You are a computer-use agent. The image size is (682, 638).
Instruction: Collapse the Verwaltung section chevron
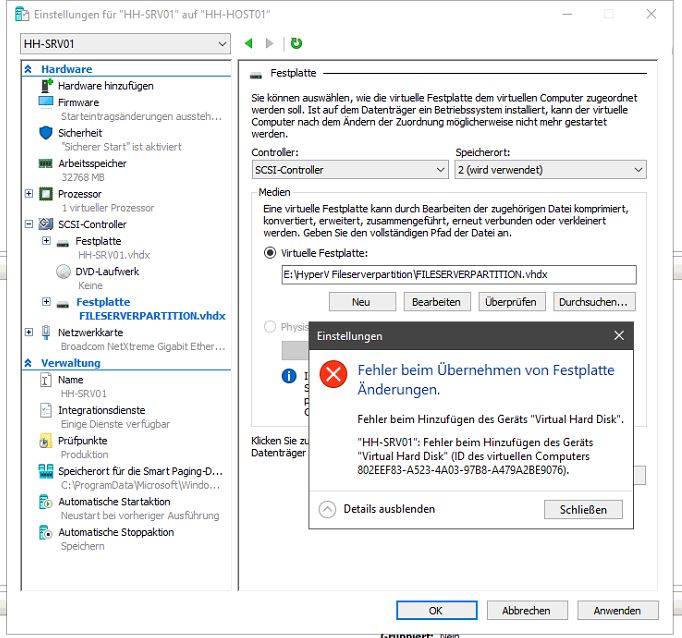(28, 363)
